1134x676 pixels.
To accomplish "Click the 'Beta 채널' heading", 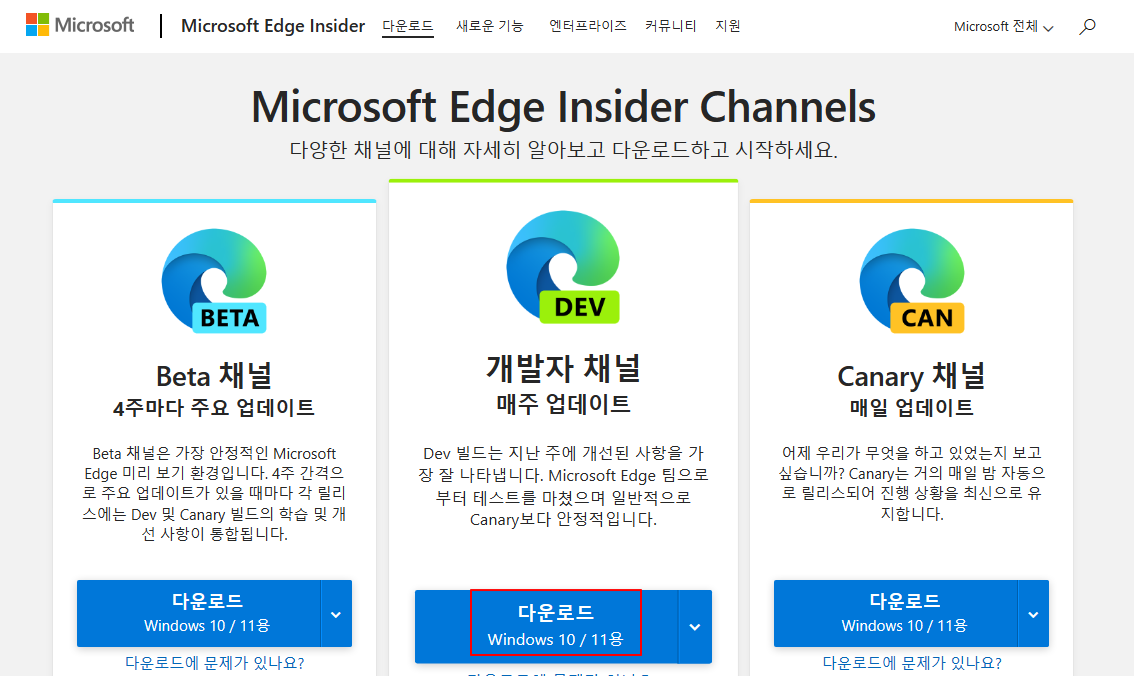I will pos(214,376).
